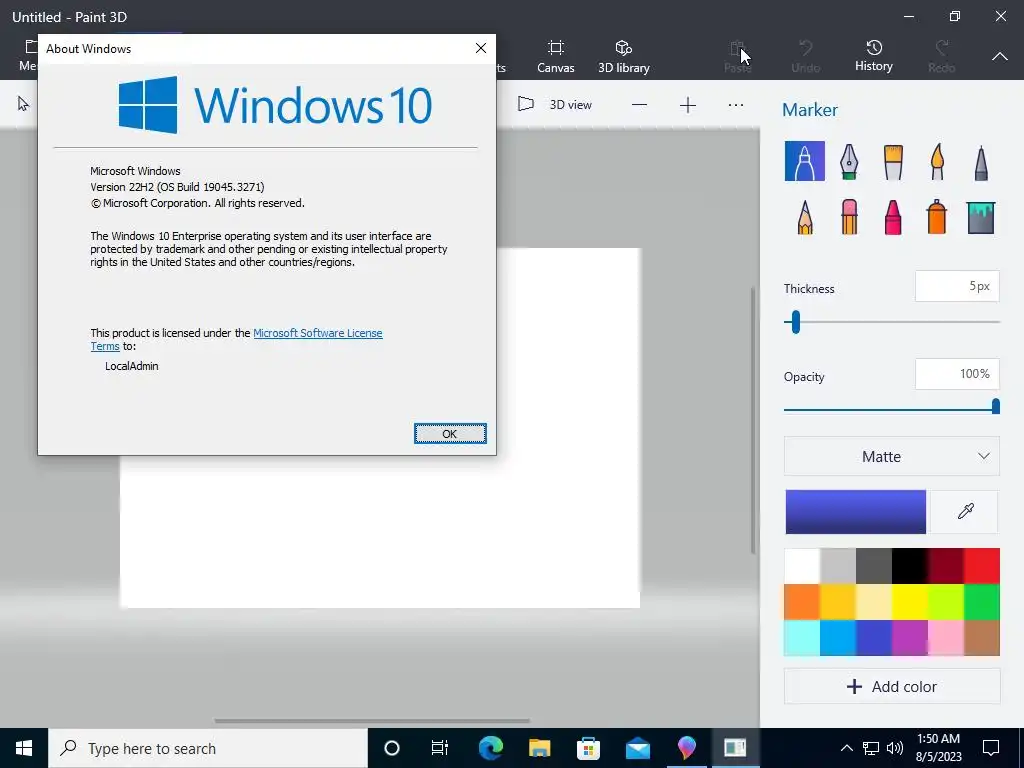The width and height of the screenshot is (1024, 768).
Task: Click the select arrow tool in Paint 3D
Action: pos(23,104)
